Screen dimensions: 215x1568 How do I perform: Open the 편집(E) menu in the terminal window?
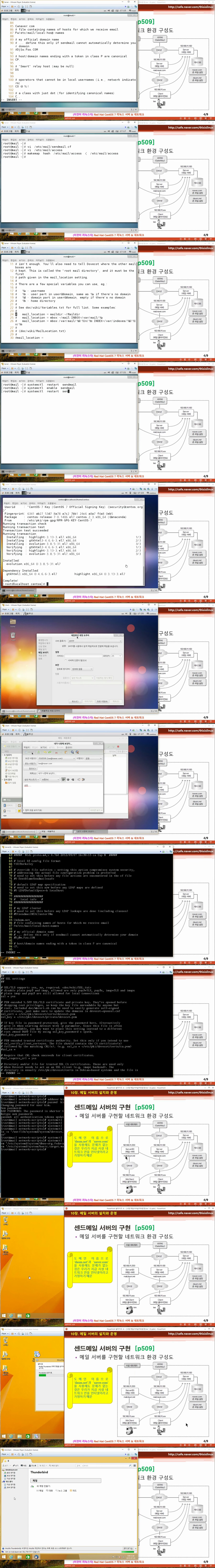click(13, 19)
